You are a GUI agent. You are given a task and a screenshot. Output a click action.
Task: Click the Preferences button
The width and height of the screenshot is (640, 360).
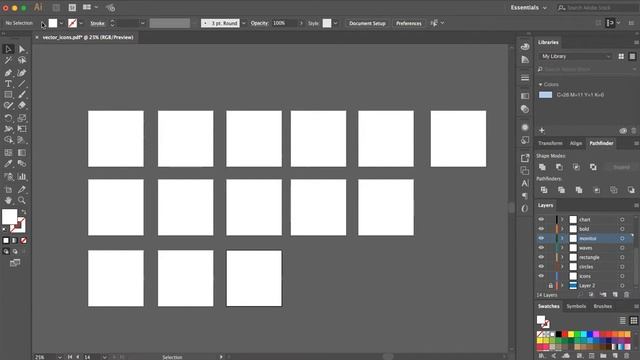tap(409, 23)
